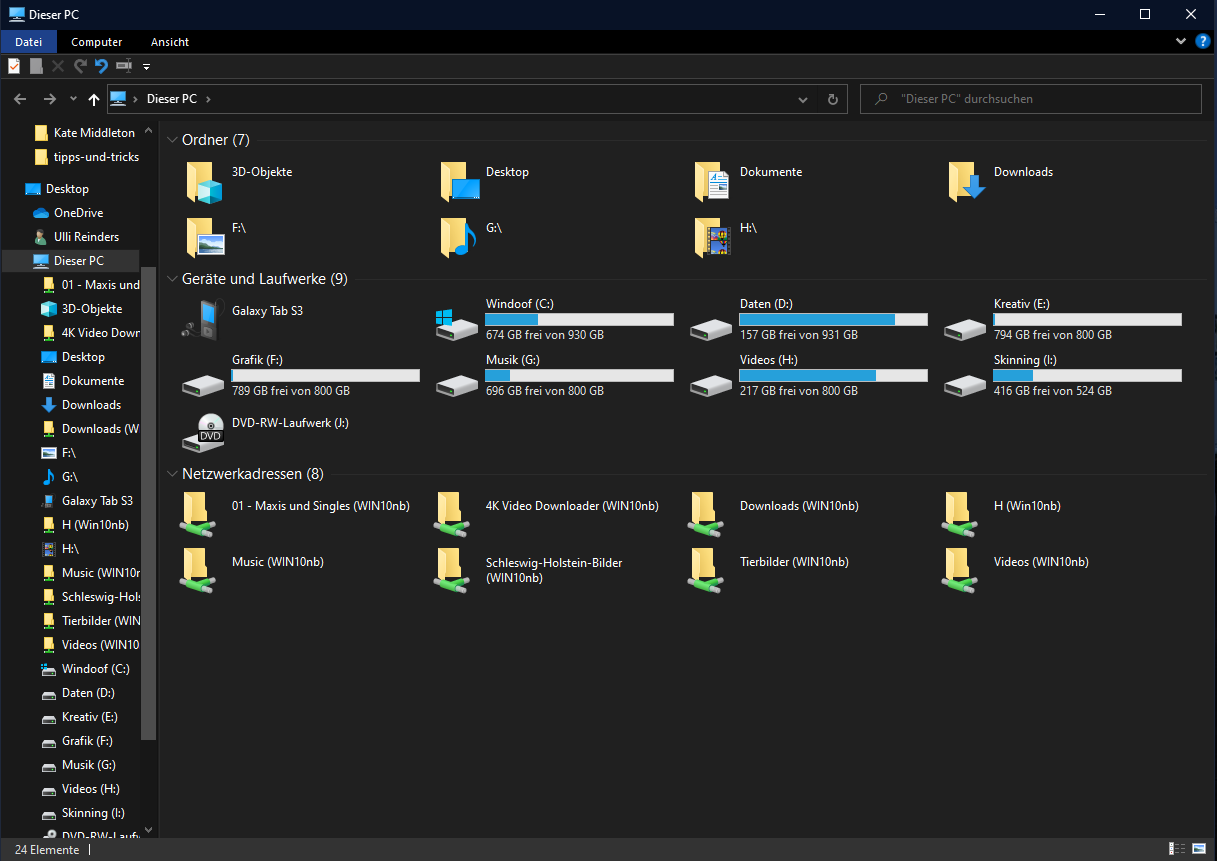Screen dimensions: 1217x861
Task: Open the Ansicht ribbon tab
Action: pyautogui.click(x=170, y=42)
